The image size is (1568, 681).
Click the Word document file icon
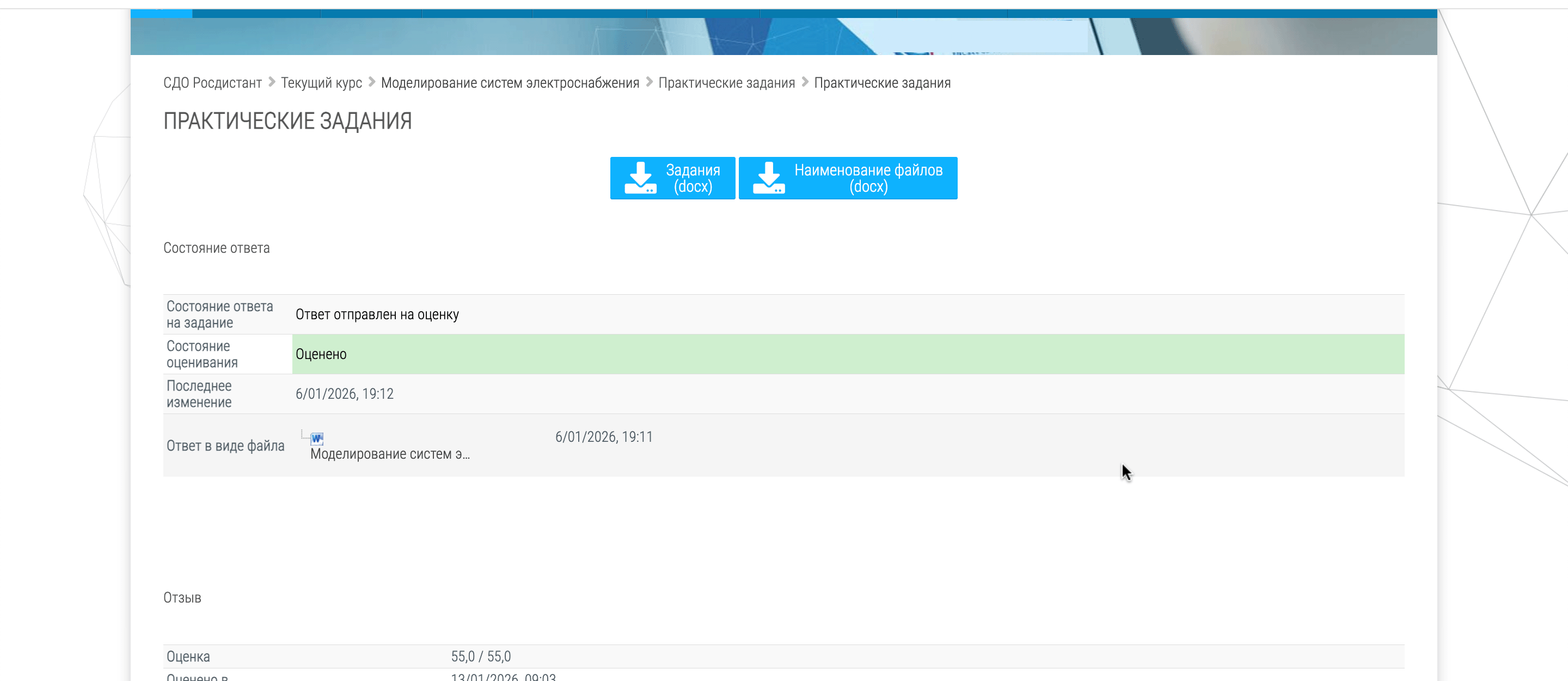click(x=316, y=438)
